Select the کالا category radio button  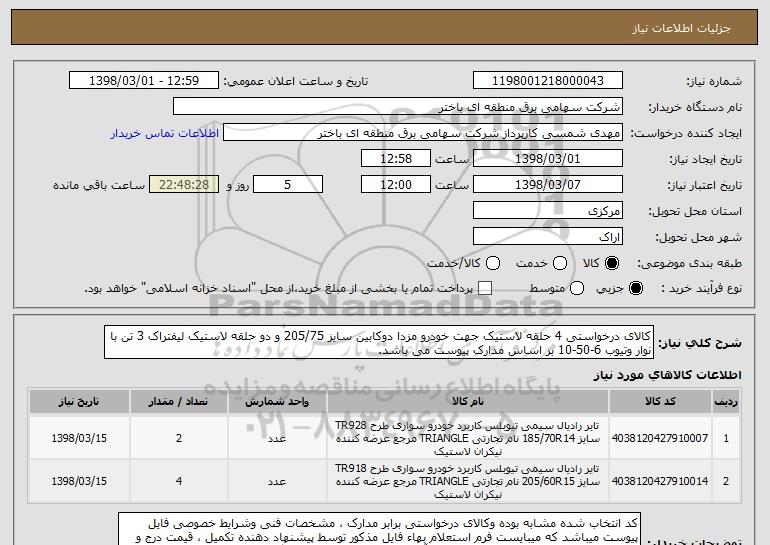612,263
